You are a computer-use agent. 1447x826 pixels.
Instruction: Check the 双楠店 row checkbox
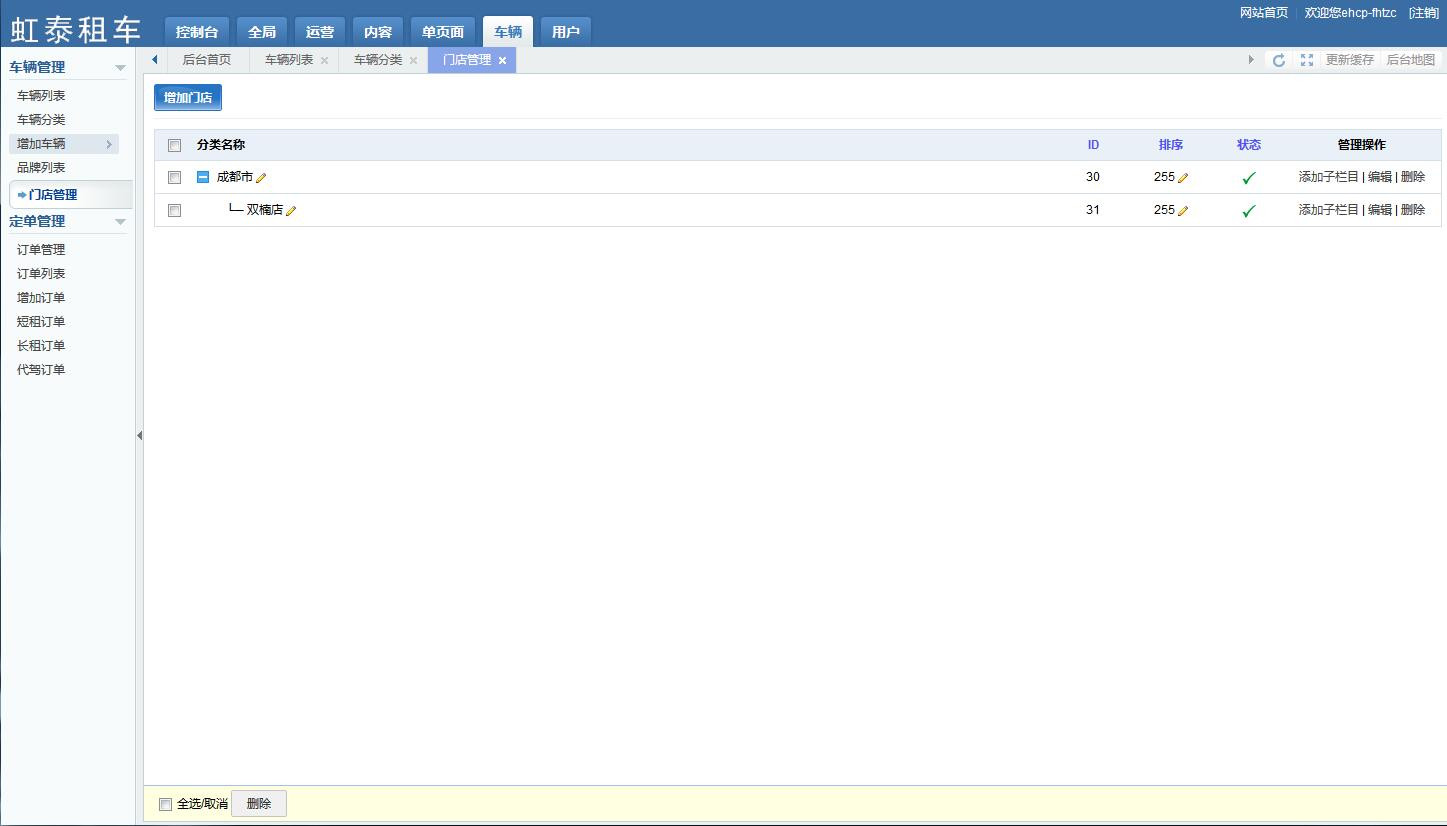coord(174,210)
